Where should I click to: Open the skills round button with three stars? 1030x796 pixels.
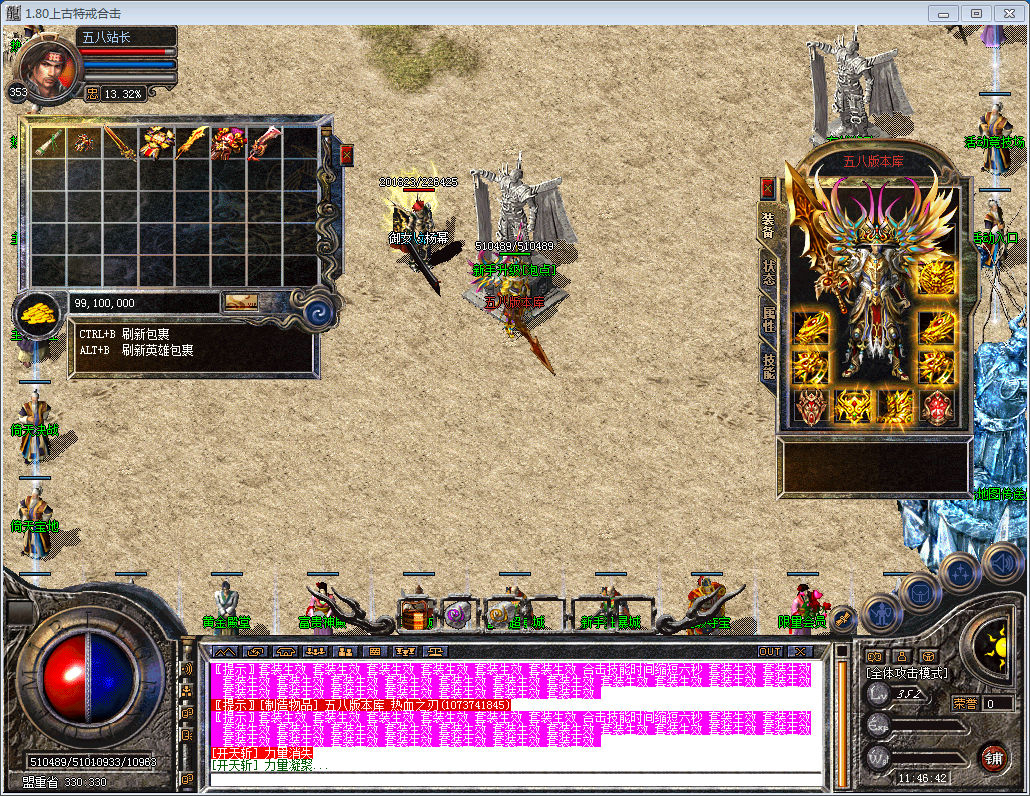(960, 572)
